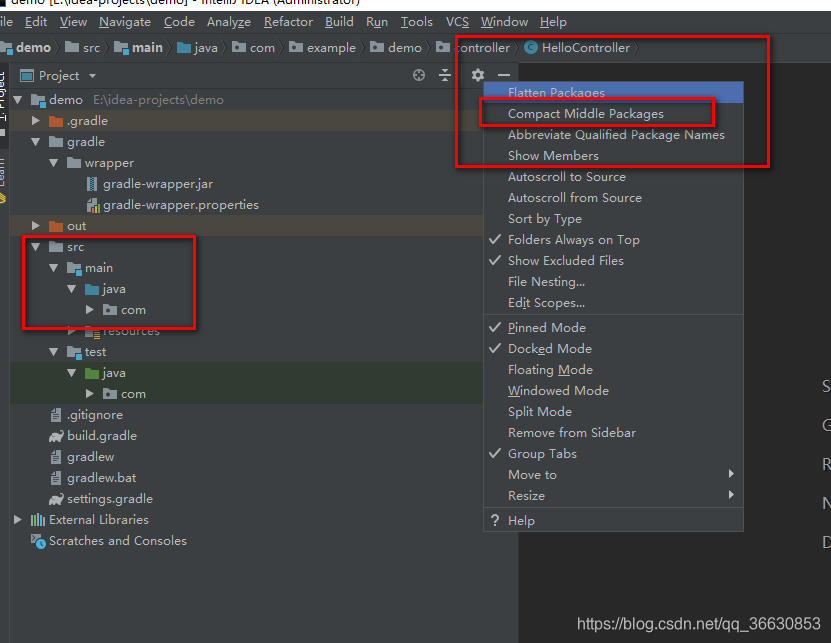Click HelloController breadcrumb text
831x643 pixels.
[586, 48]
